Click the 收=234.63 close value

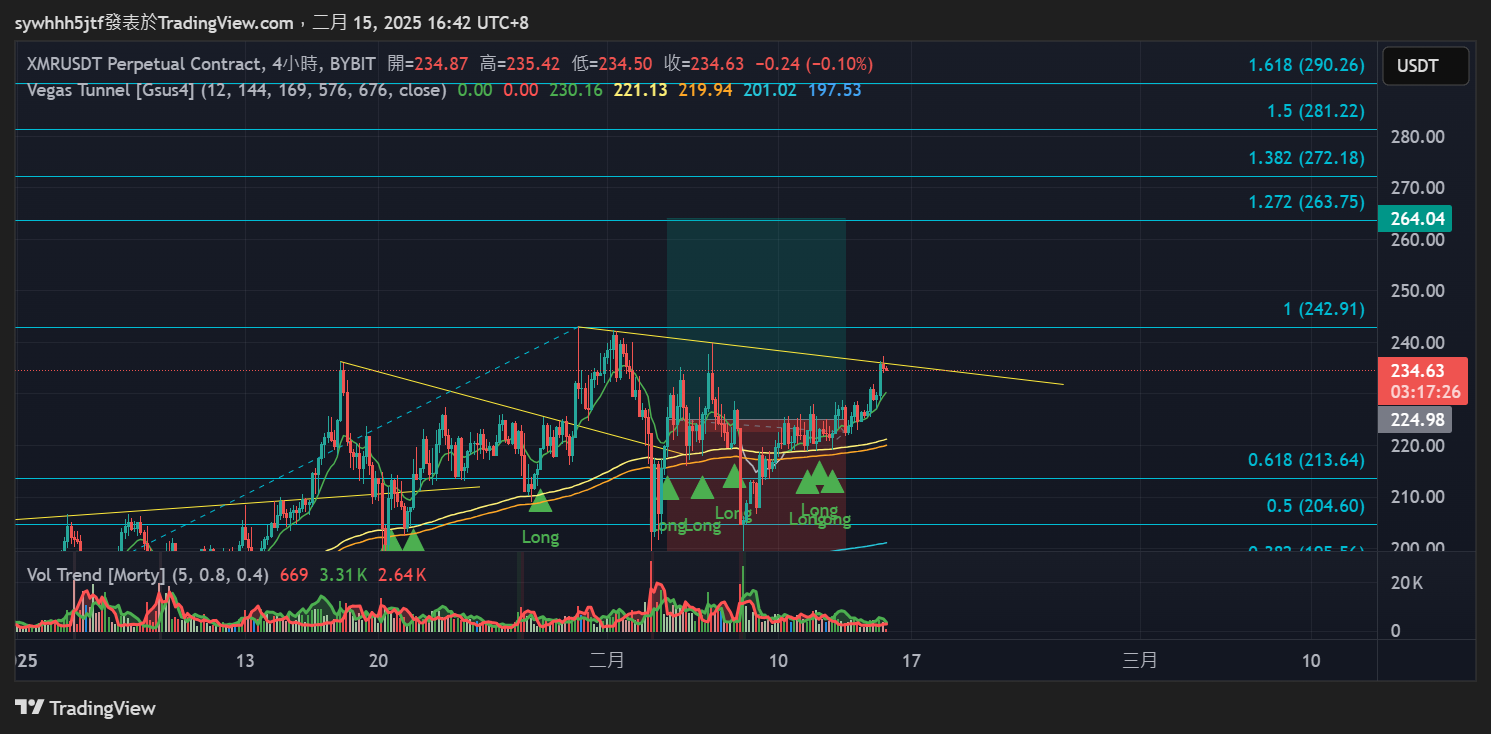click(x=703, y=64)
